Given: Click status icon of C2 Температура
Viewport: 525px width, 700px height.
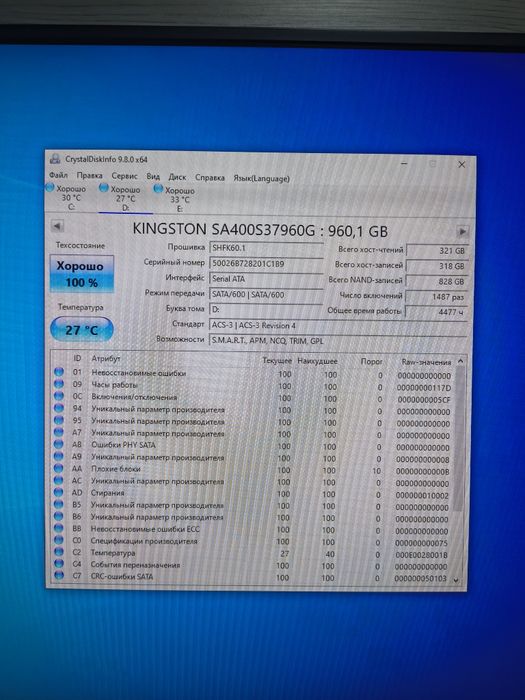Looking at the screenshot, I should pos(59,552).
